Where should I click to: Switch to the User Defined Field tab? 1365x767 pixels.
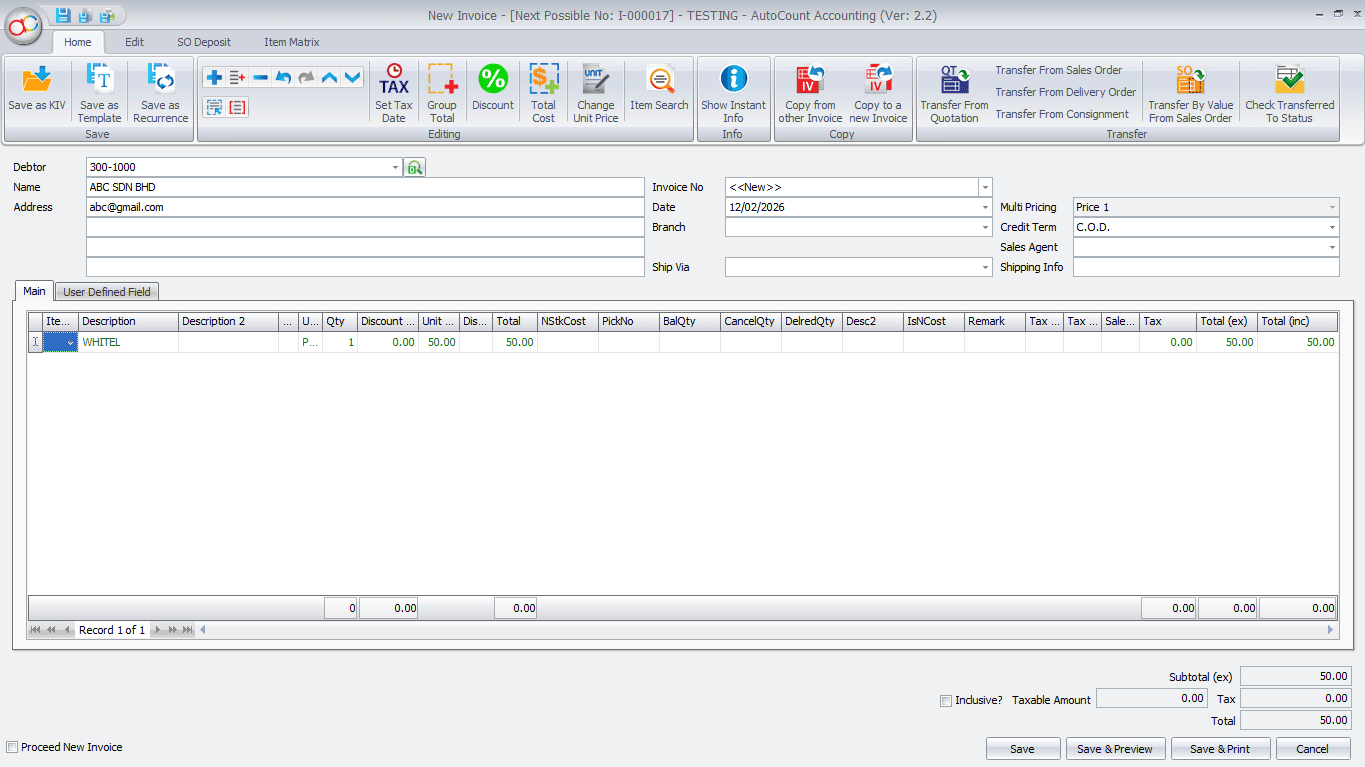(x=105, y=291)
